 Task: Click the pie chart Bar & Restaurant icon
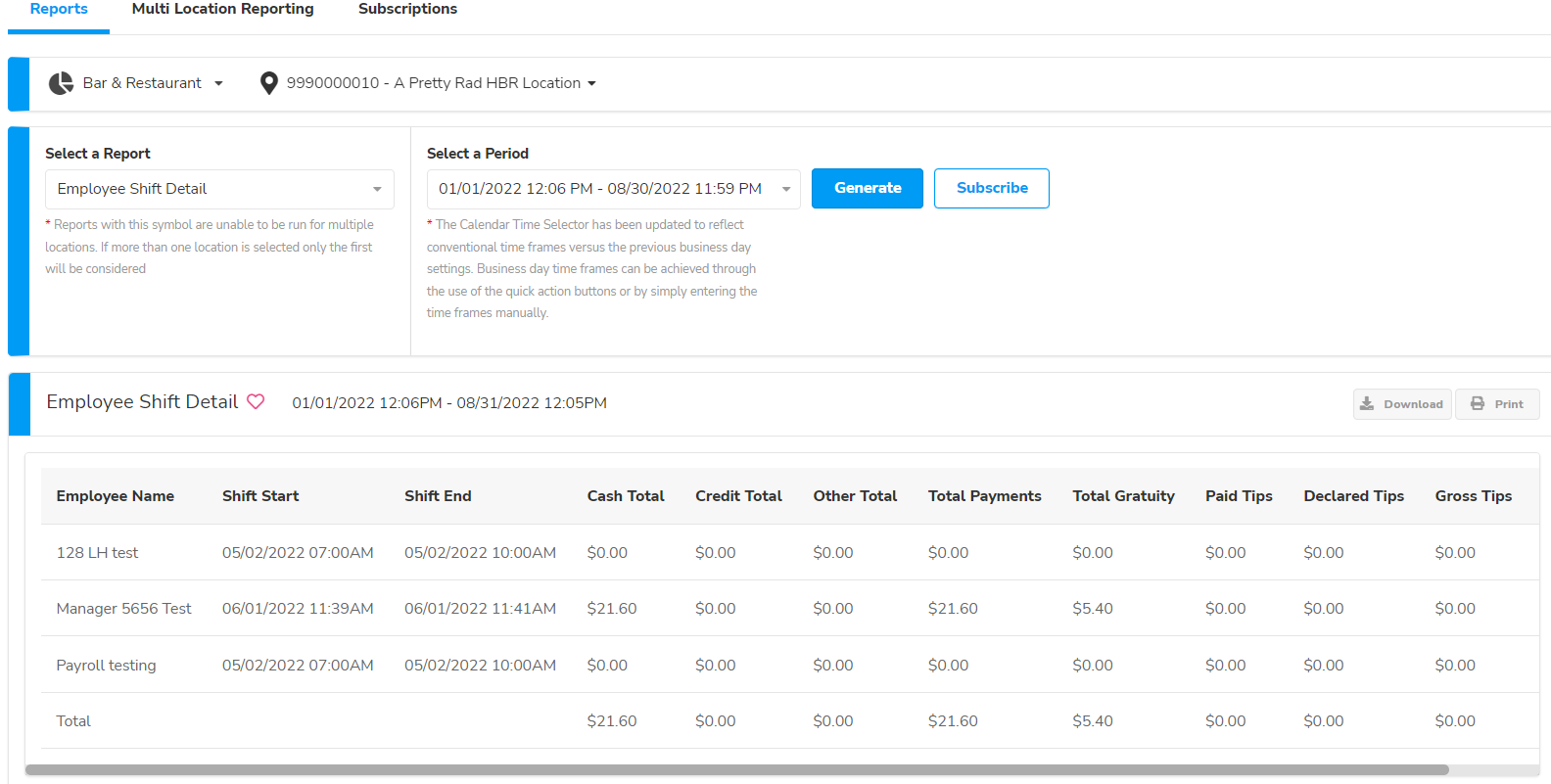[61, 83]
